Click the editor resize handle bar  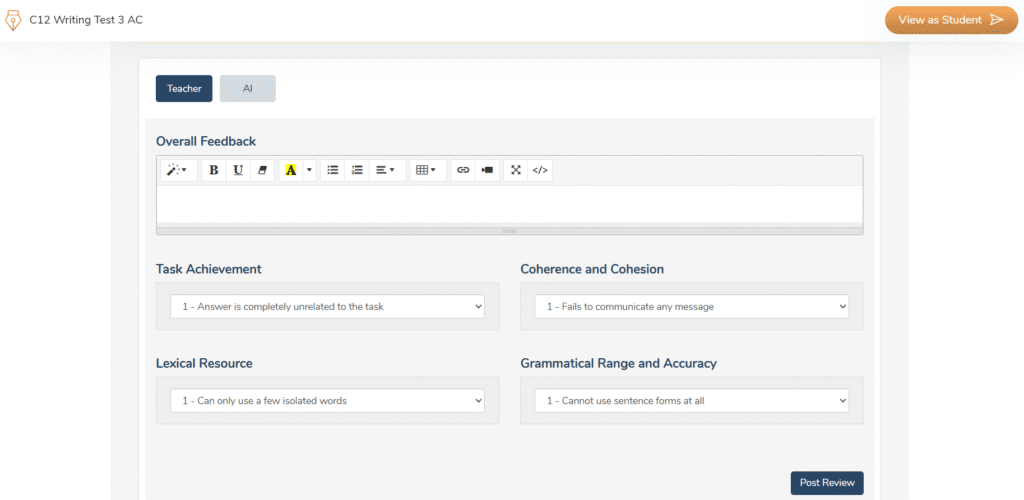tap(509, 231)
